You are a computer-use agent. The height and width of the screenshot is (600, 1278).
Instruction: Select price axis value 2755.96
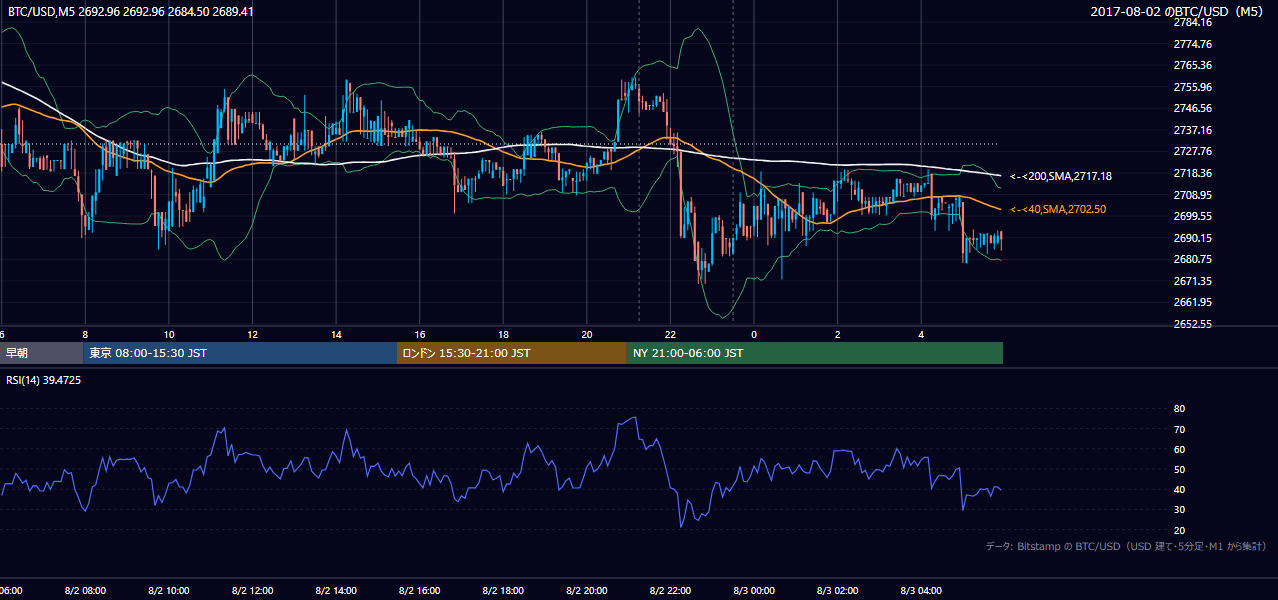(x=1192, y=87)
